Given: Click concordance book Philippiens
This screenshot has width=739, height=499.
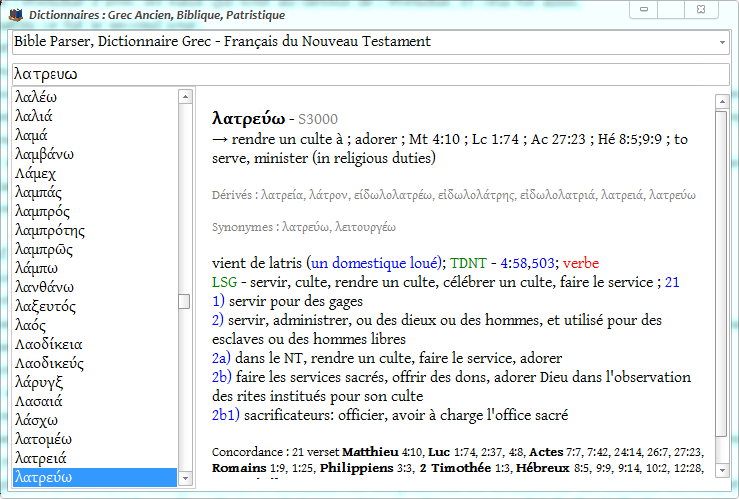Looking at the screenshot, I should click(357, 468).
